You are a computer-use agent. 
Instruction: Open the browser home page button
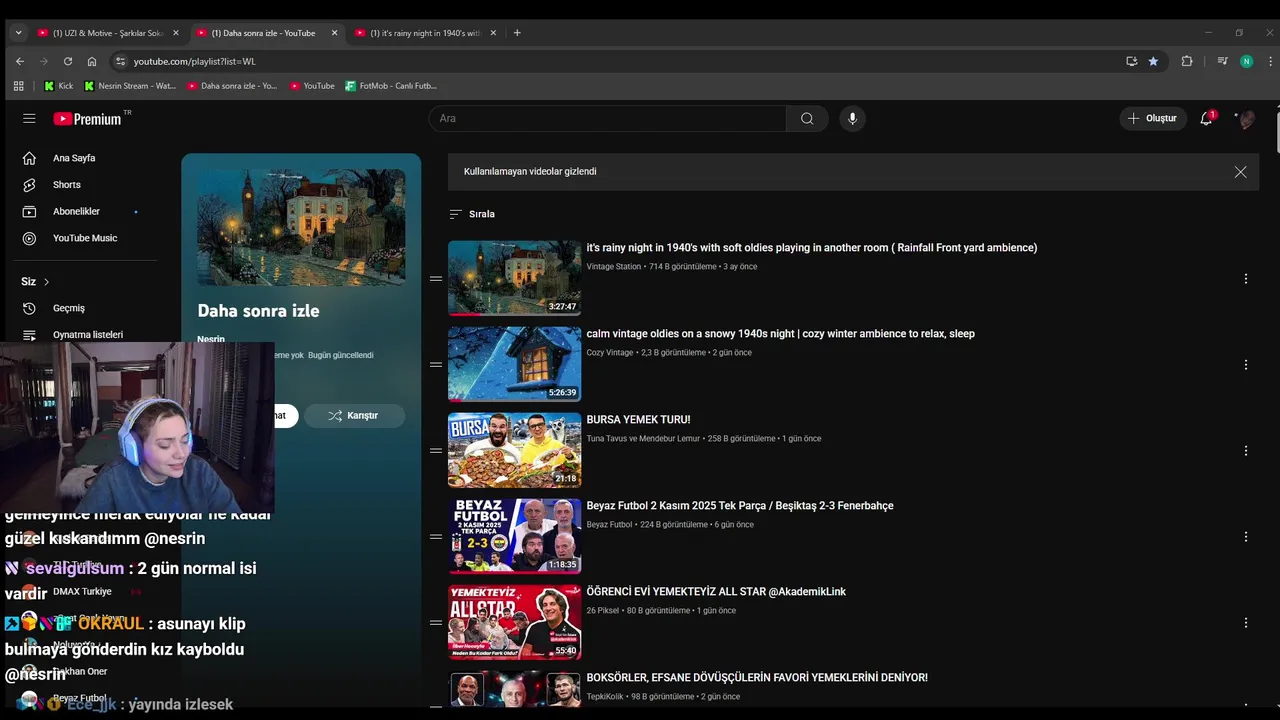point(92,61)
